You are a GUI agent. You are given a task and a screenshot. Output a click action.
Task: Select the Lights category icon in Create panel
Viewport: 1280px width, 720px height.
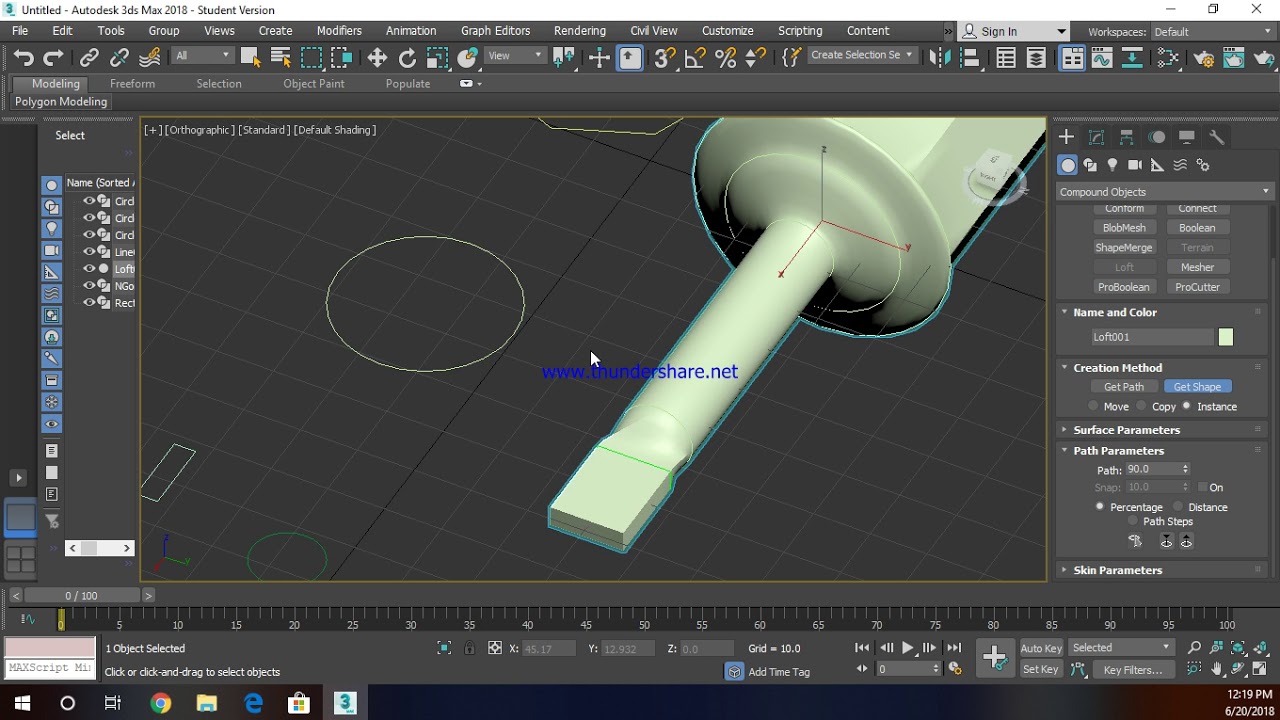pos(1112,165)
